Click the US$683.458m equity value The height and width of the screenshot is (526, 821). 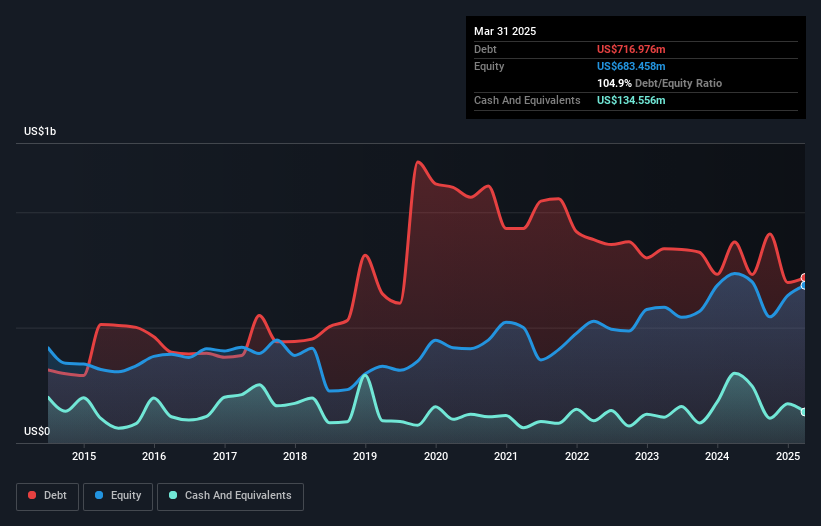pyautogui.click(x=631, y=66)
